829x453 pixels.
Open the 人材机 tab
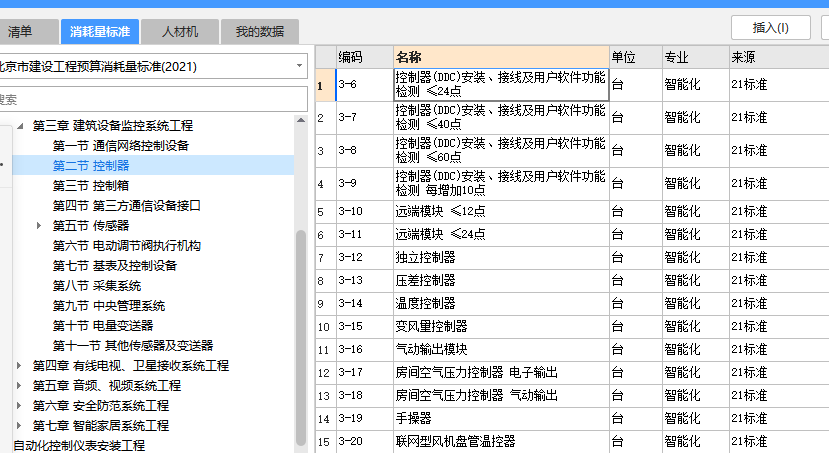click(x=180, y=32)
